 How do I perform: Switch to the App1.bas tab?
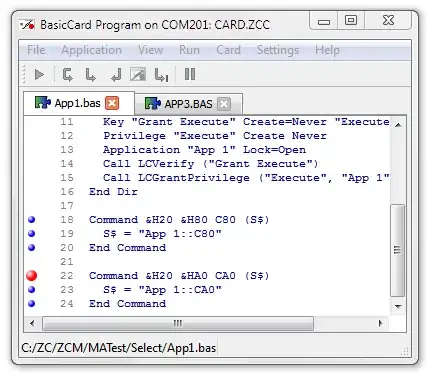coord(79,103)
